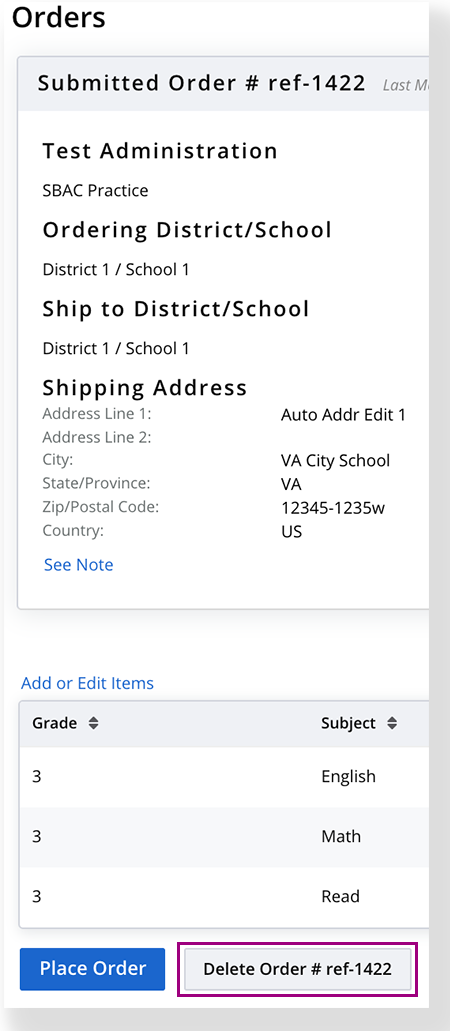Image resolution: width=450 pixels, height=1031 pixels.
Task: Select the Grade column header label
Action: [55, 723]
